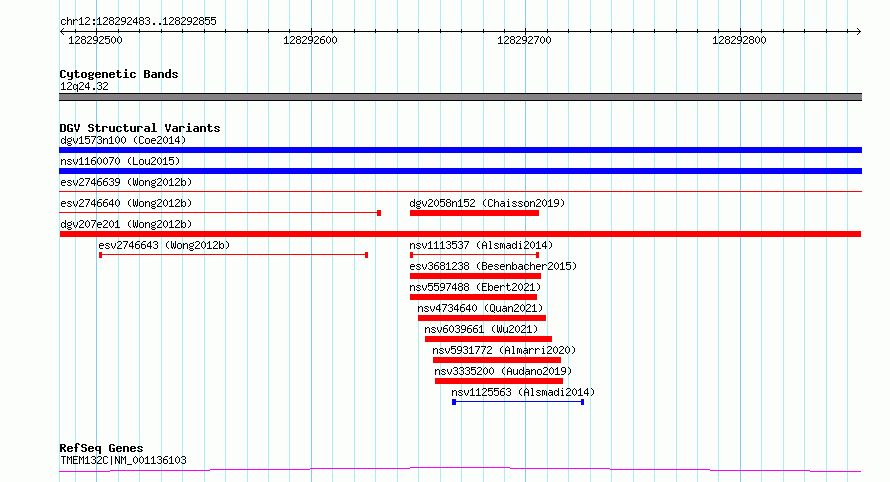Image resolution: width=890 pixels, height=482 pixels.
Task: Open dgv207e201 (Wong2012b) label
Action: tap(126, 224)
